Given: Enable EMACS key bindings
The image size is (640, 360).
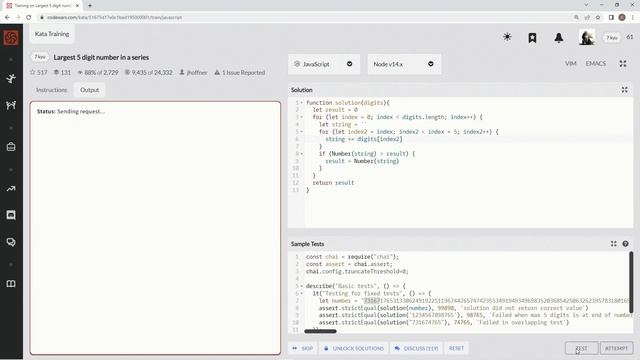Looking at the screenshot, I should tap(596, 64).
